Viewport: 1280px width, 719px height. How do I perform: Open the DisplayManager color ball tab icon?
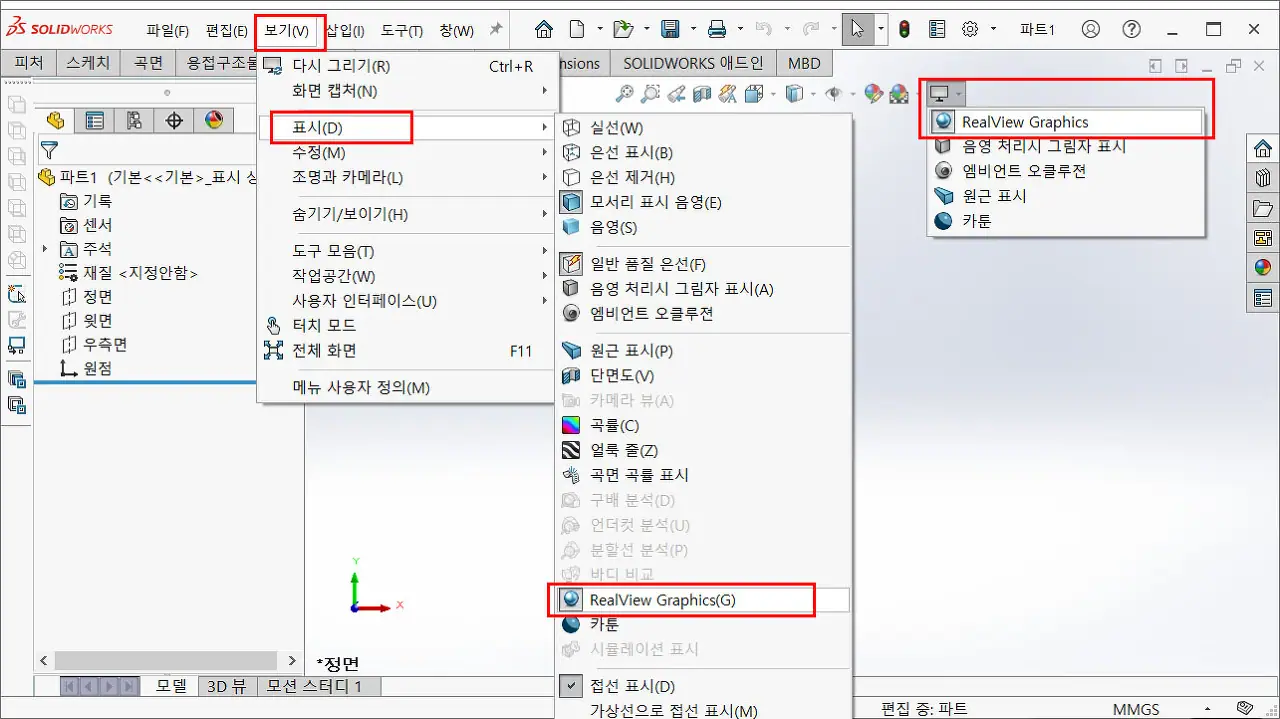214,121
